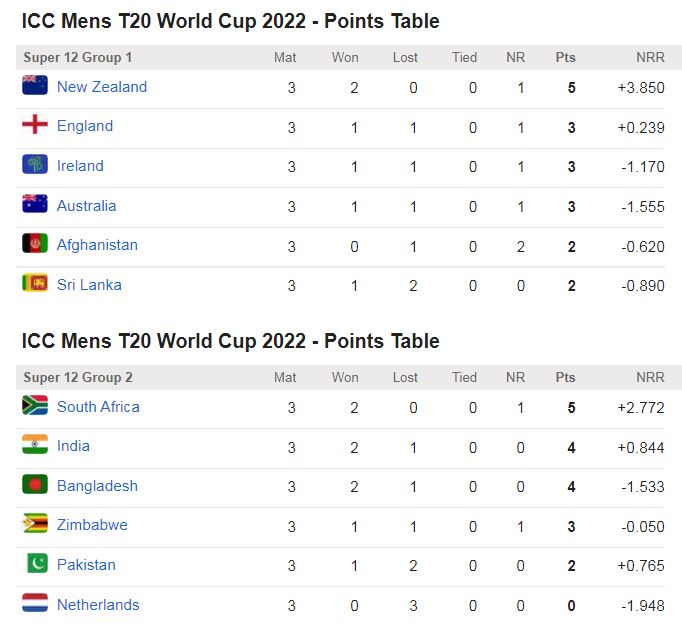Click the Sri Lanka flag icon
This screenshot has height=634, width=682.
coord(35,284)
